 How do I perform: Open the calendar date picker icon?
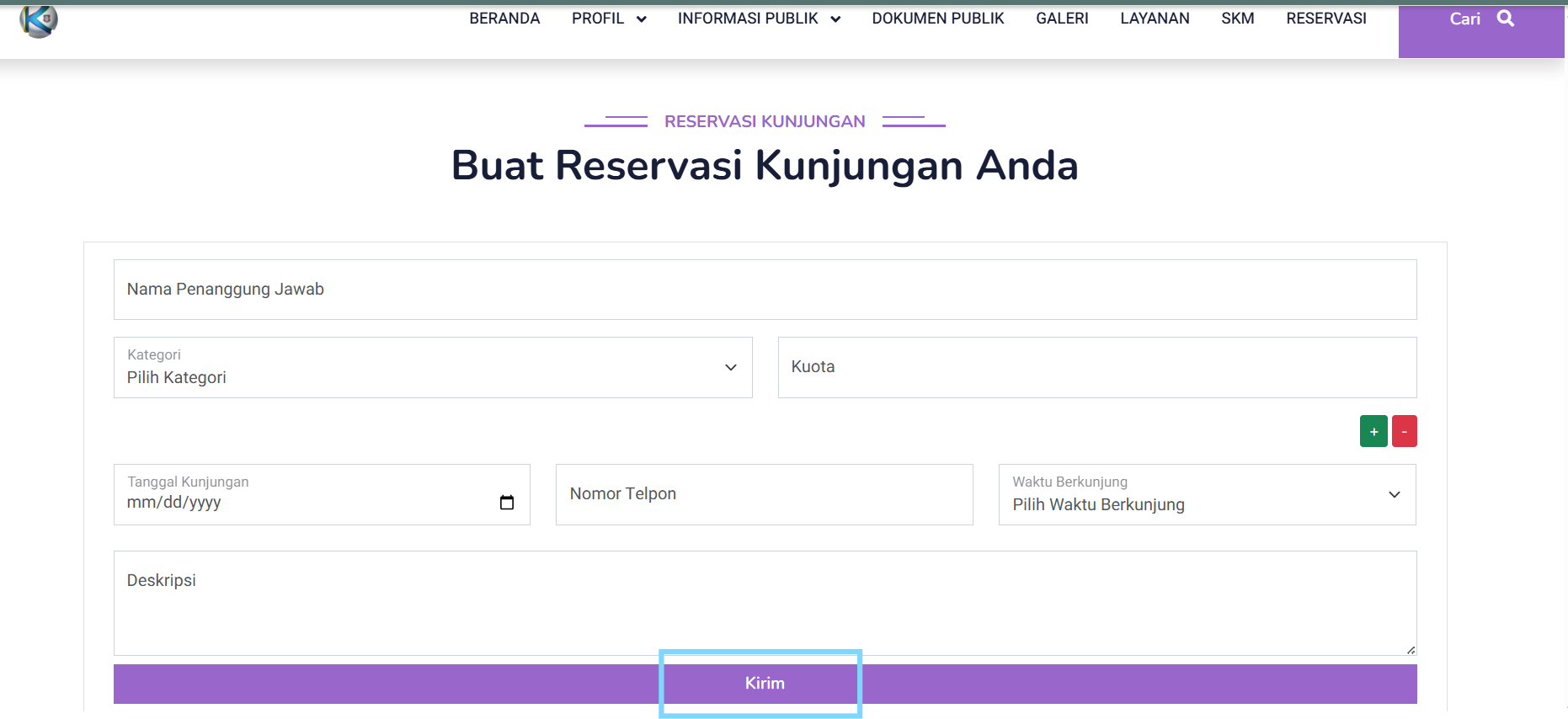[x=507, y=503]
